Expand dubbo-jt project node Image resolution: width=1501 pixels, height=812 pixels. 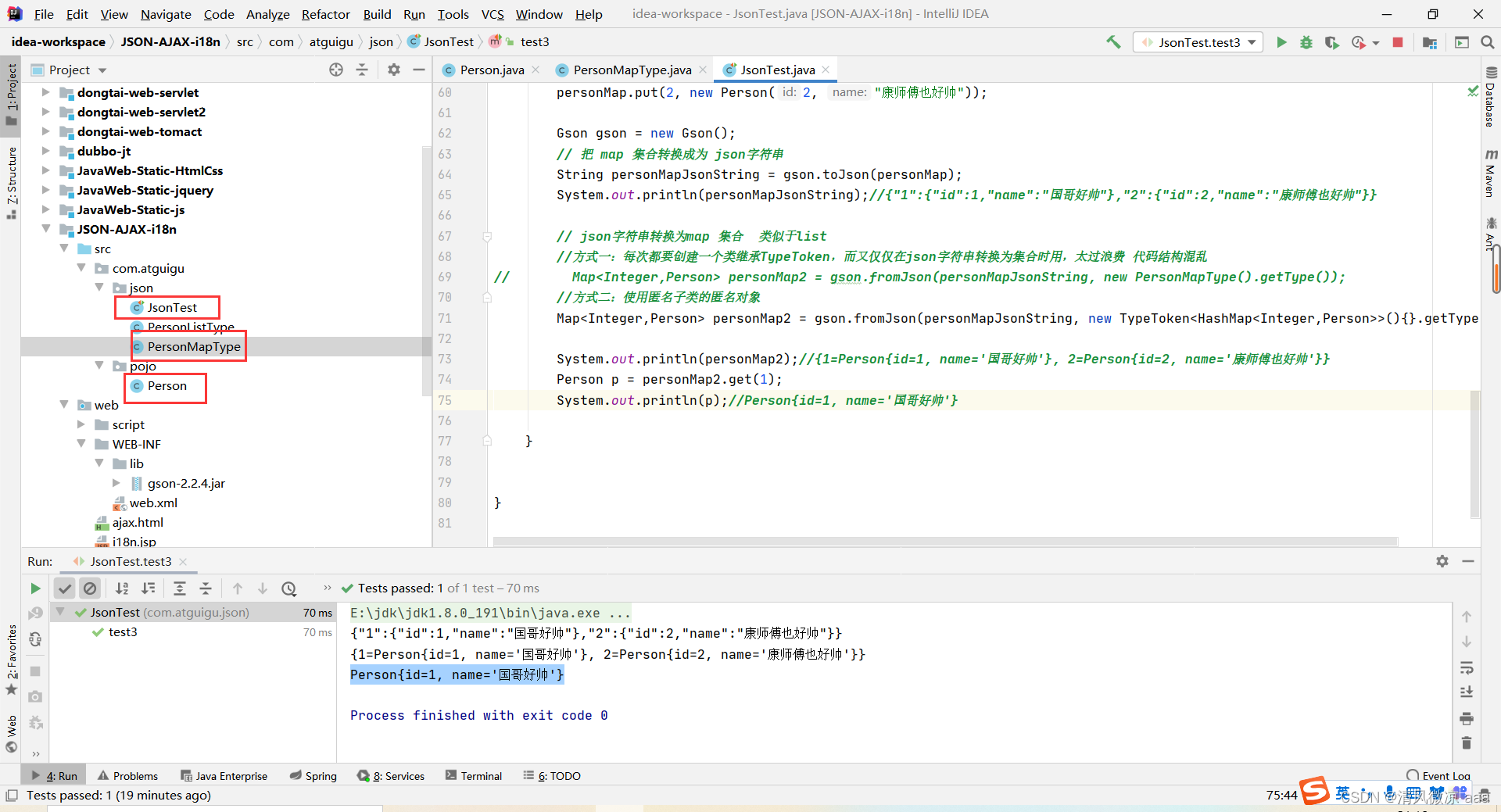click(x=45, y=151)
